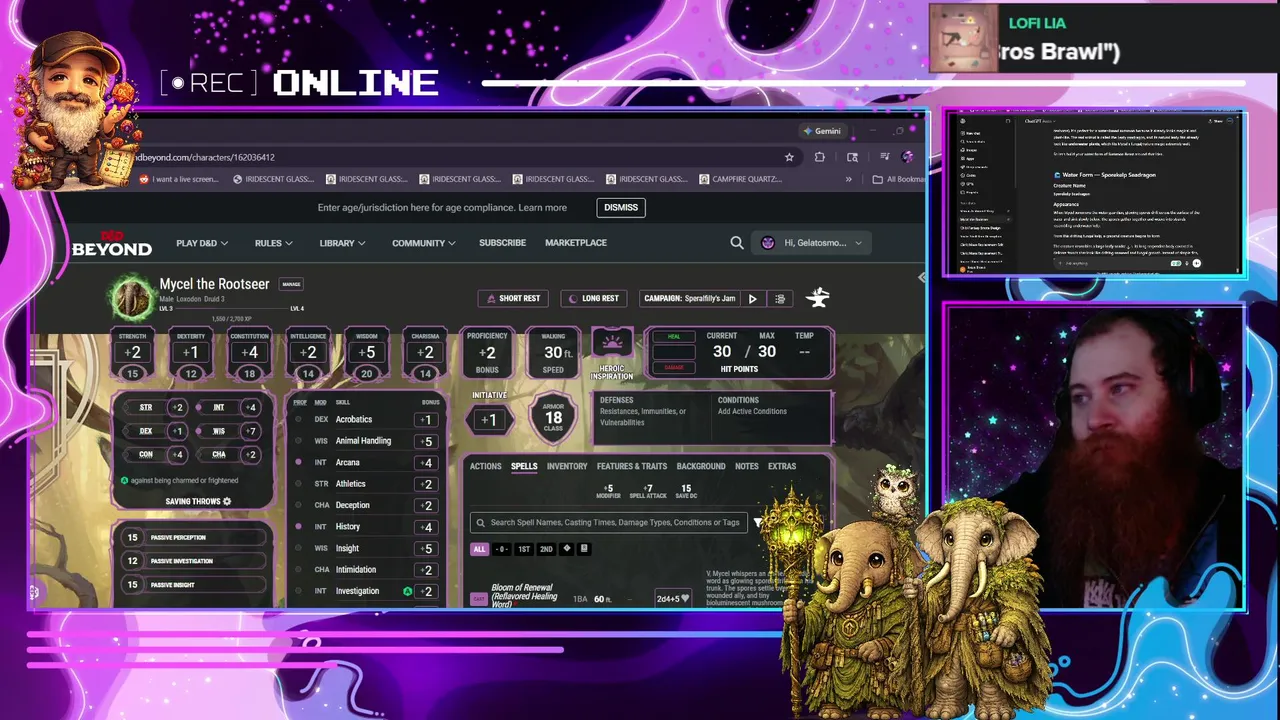The width and height of the screenshot is (1280, 720).
Task: Open the campaign game log list icon
Action: (x=780, y=298)
